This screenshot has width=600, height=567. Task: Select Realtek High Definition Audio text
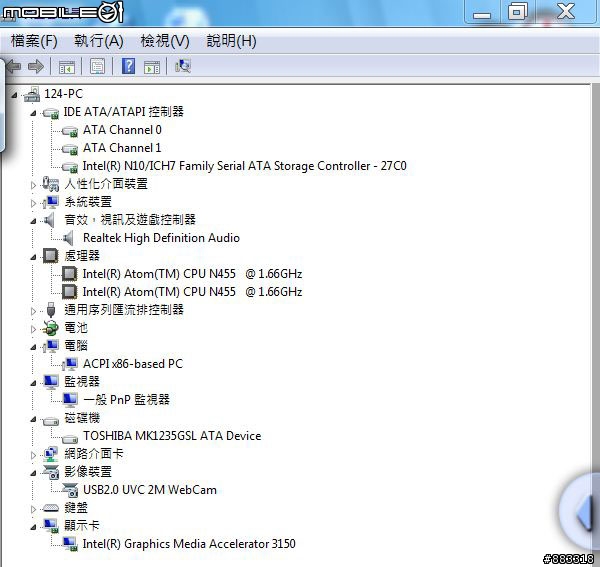coord(161,238)
